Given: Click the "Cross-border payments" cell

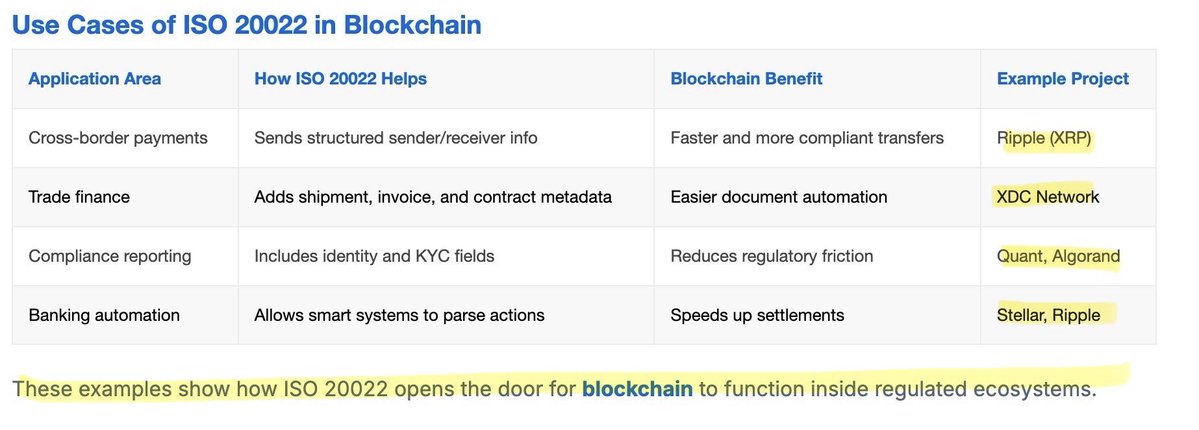Looking at the screenshot, I should click(118, 137).
